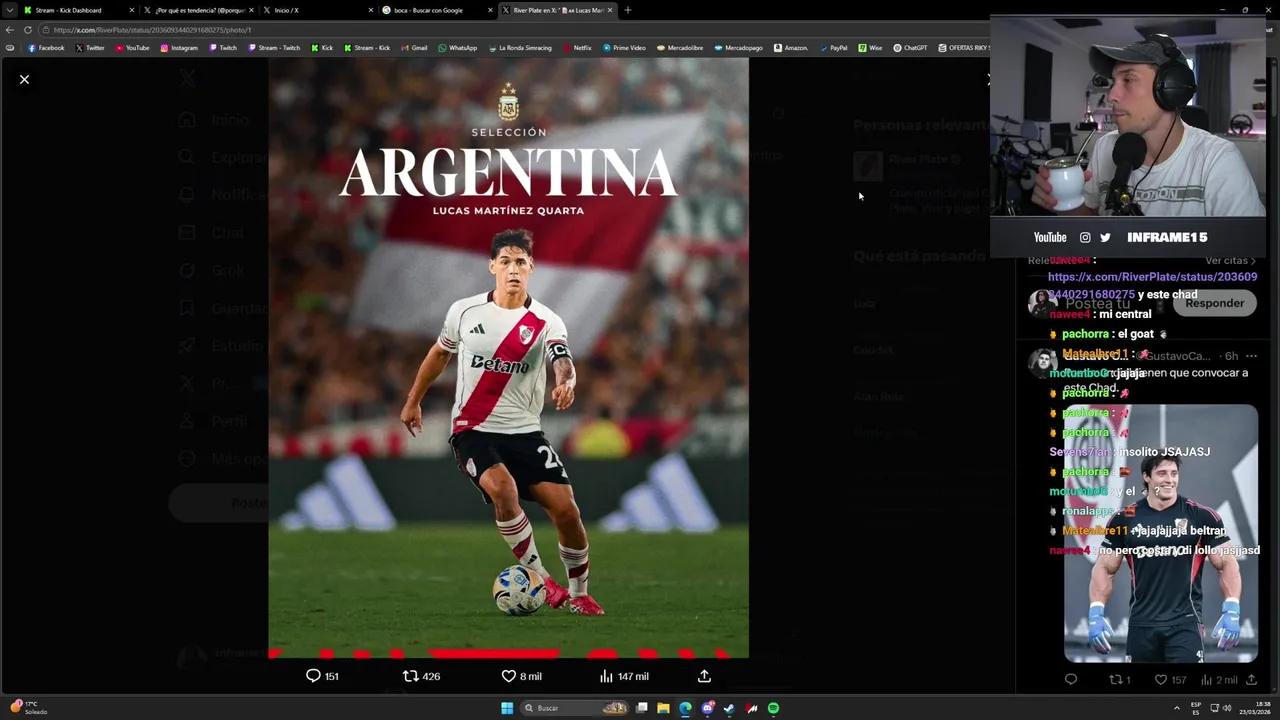1280x720 pixels.
Task: Open replies with the comment icon showing 151
Action: 322,676
